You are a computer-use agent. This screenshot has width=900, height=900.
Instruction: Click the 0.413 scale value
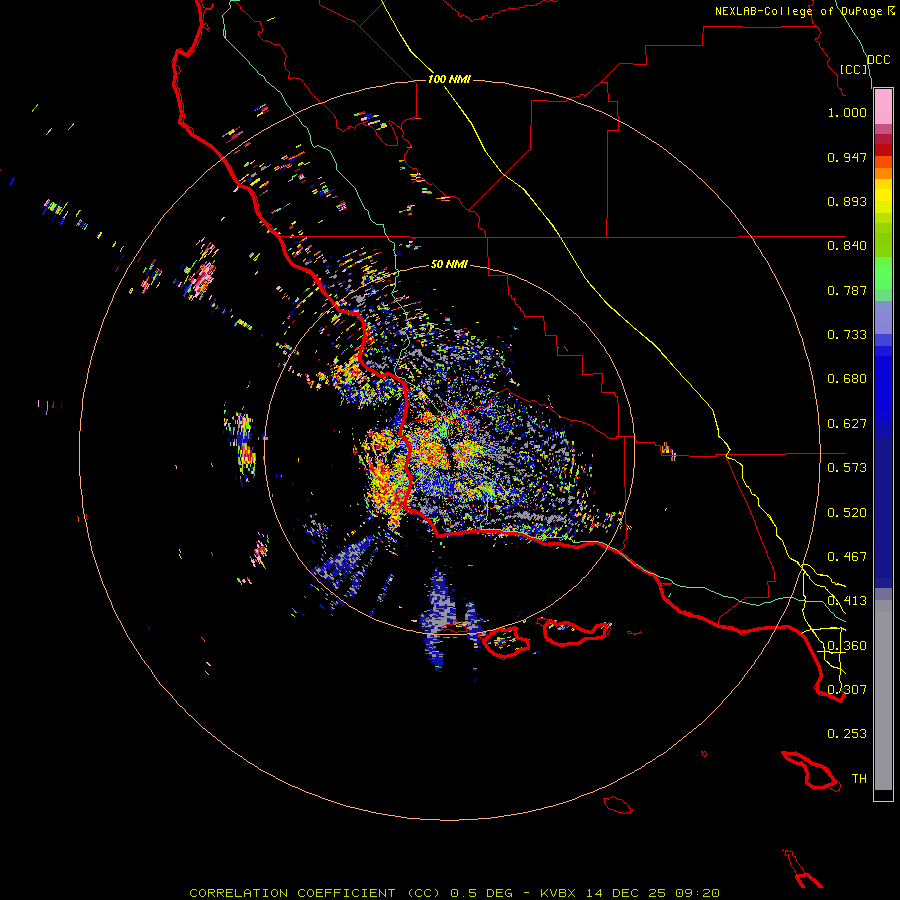pyautogui.click(x=847, y=601)
